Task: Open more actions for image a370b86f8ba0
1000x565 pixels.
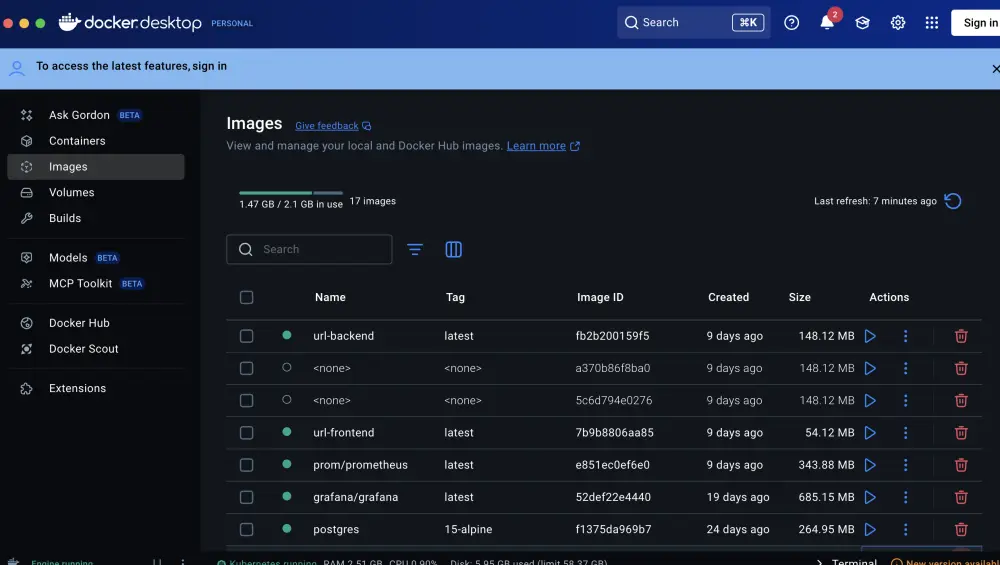Action: (905, 369)
